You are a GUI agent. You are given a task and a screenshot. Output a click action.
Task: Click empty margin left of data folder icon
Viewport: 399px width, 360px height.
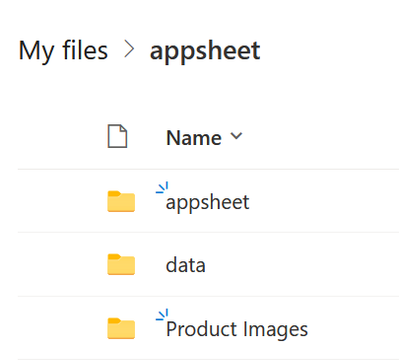pos(62,265)
